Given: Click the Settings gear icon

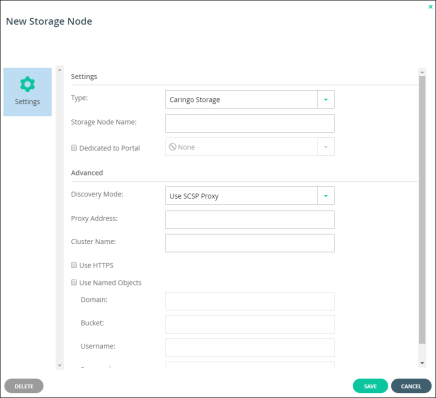Looking at the screenshot, I should (x=27, y=84).
